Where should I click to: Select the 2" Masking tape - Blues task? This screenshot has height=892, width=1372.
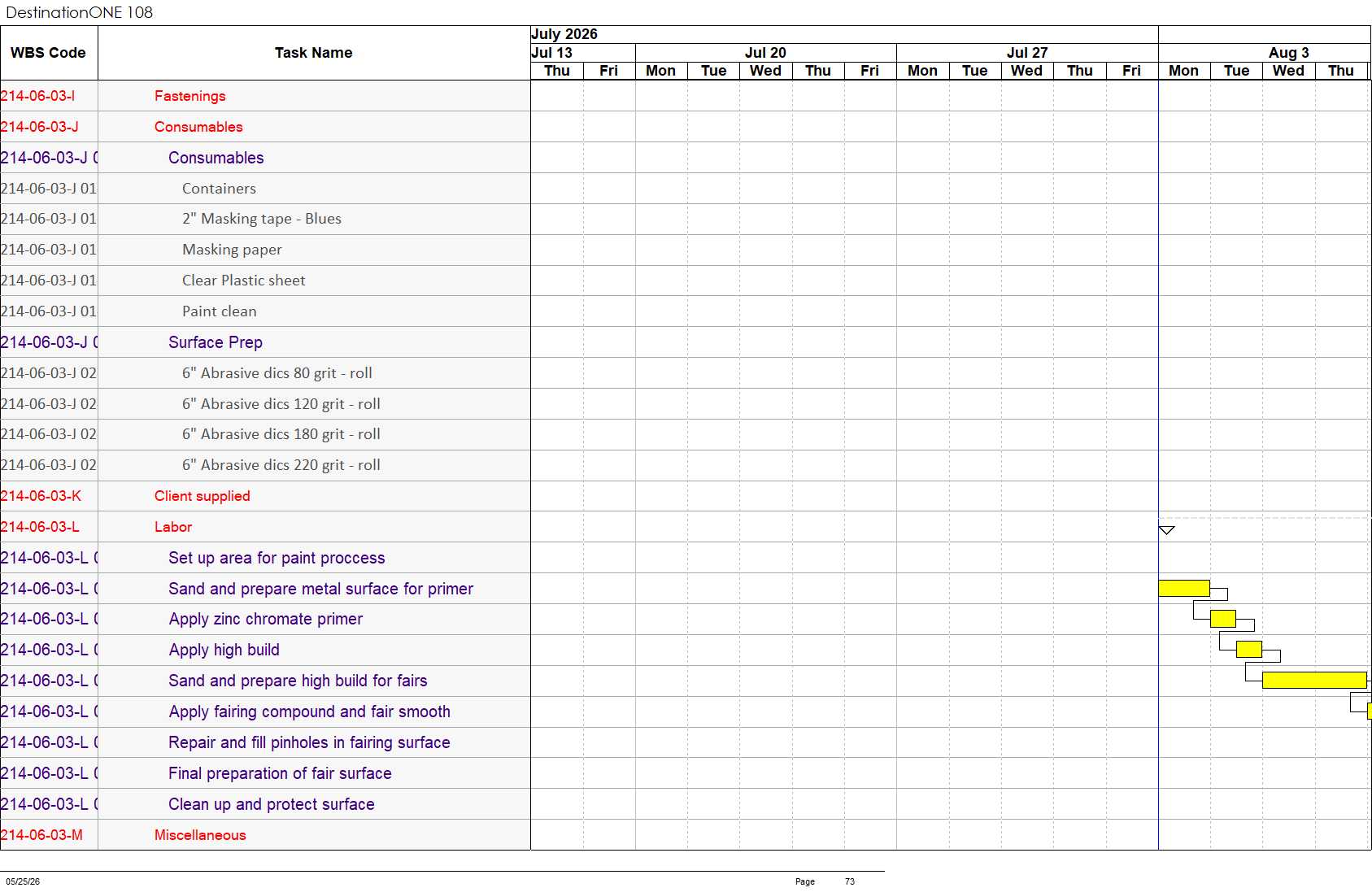(x=262, y=219)
